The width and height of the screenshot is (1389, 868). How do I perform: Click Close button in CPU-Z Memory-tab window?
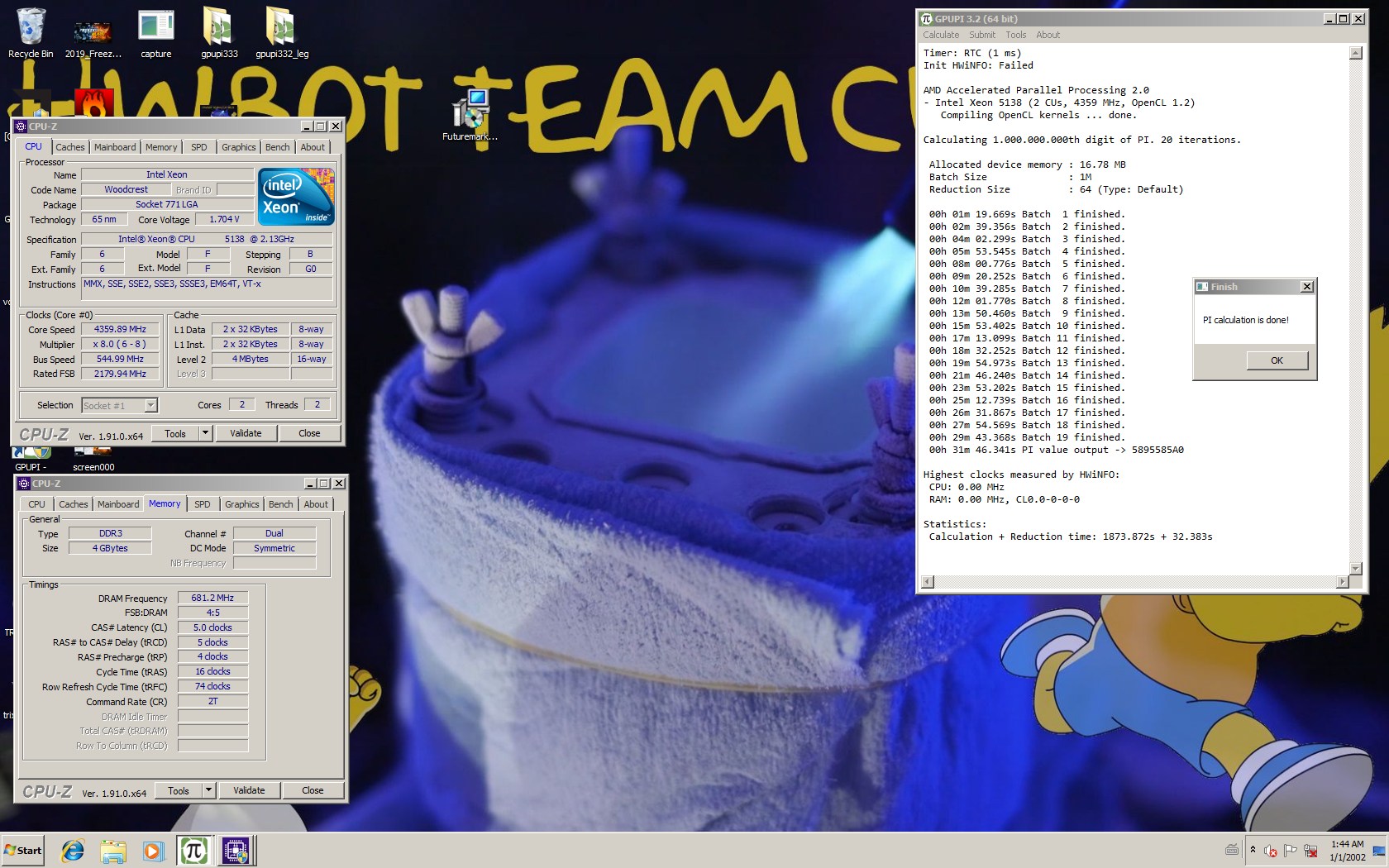313,790
